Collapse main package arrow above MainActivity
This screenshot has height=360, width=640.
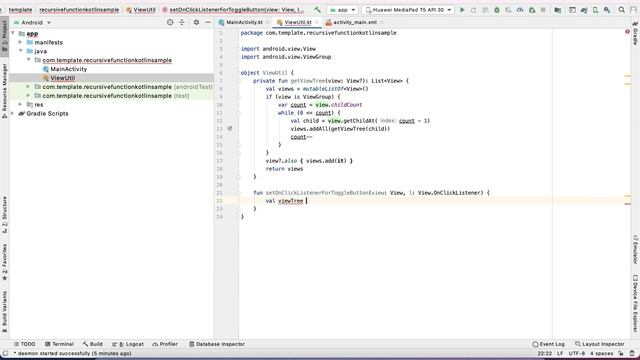[28, 60]
